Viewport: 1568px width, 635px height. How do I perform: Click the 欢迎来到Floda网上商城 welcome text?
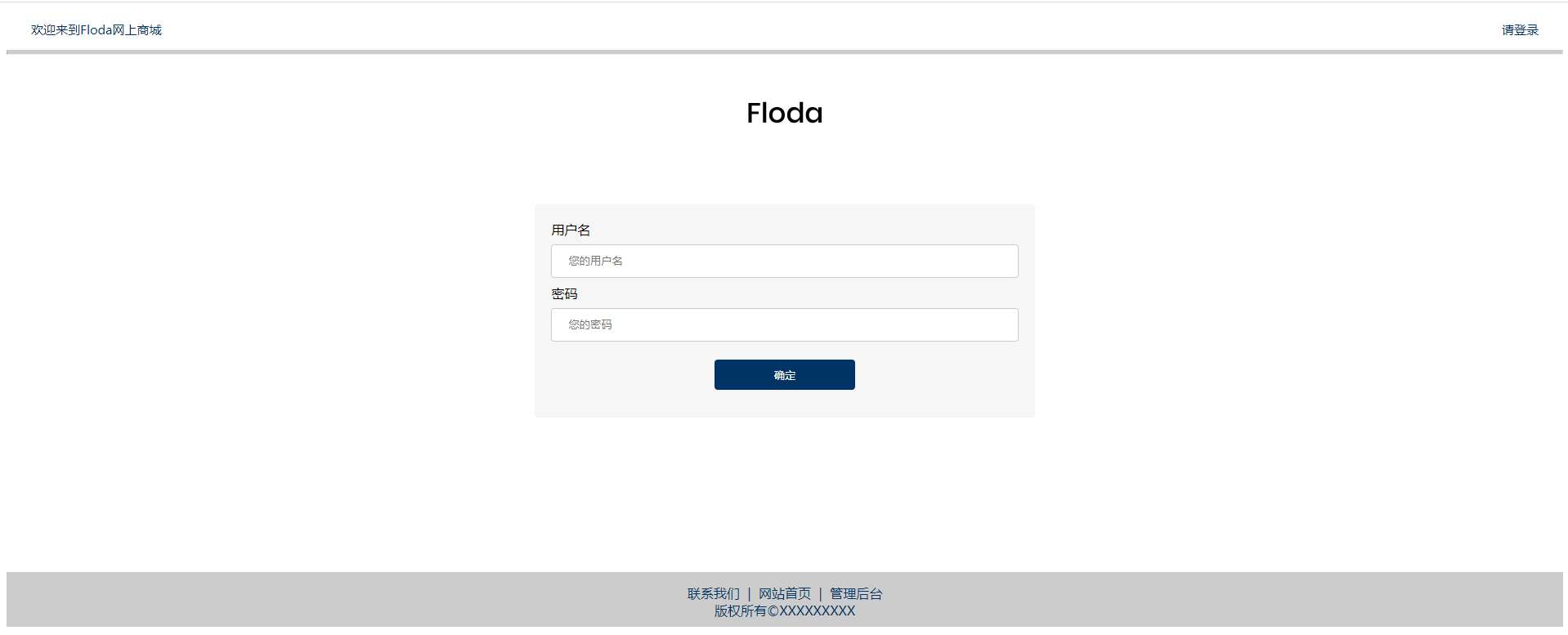(96, 30)
